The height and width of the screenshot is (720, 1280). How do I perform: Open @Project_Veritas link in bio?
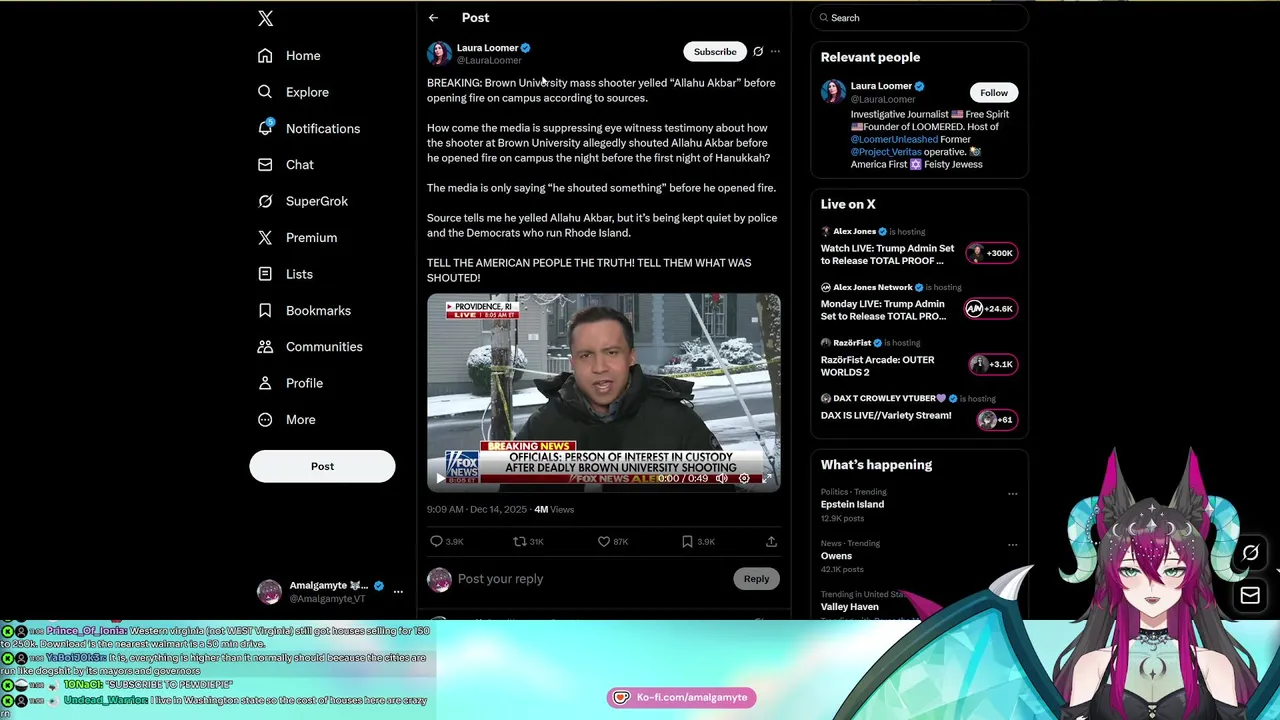tap(886, 152)
